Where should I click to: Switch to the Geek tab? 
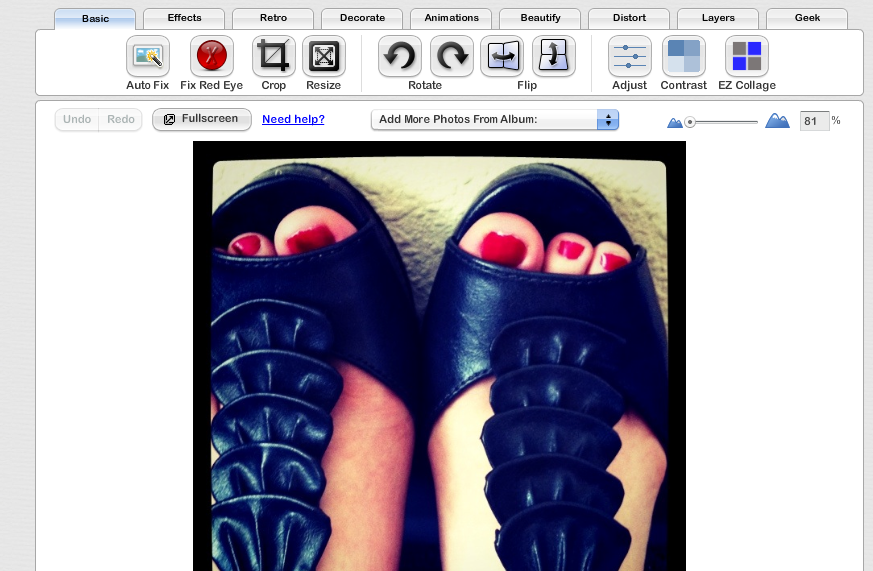(x=807, y=18)
